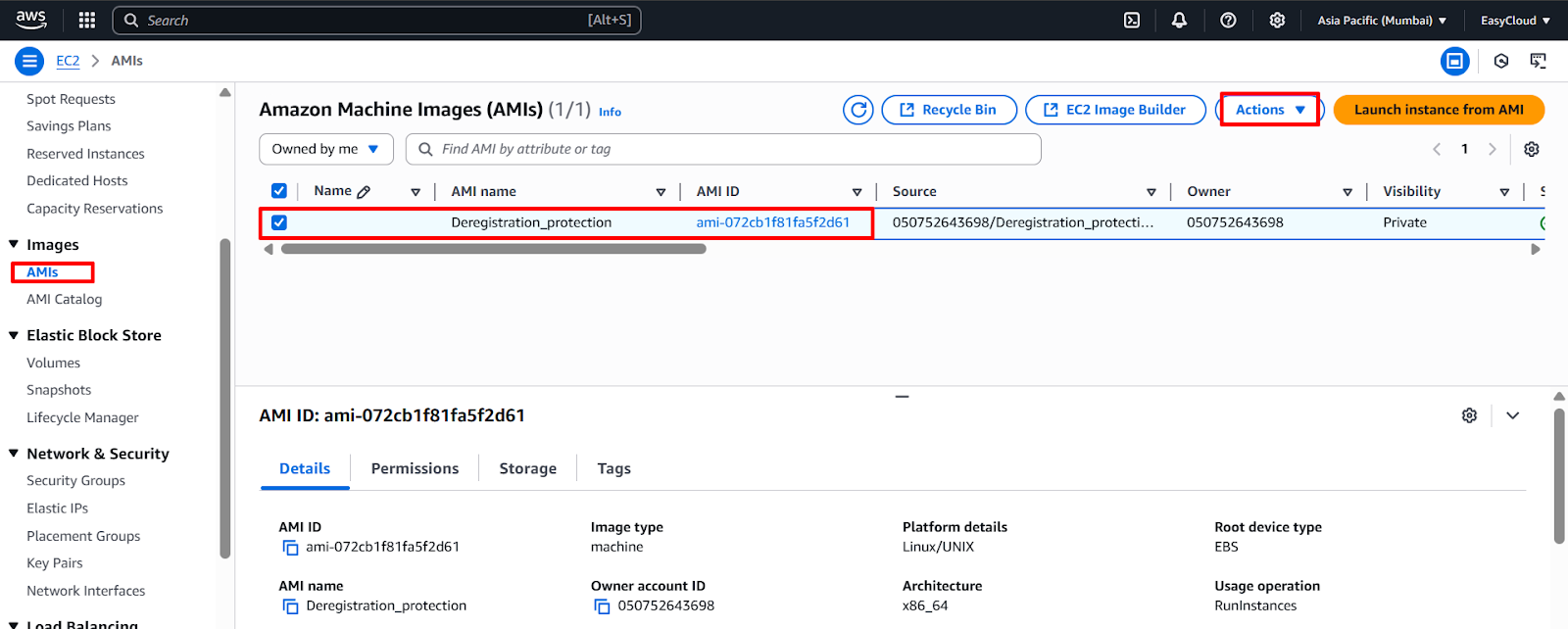Focus the top AWS search box
1568x629 pixels.
(377, 20)
